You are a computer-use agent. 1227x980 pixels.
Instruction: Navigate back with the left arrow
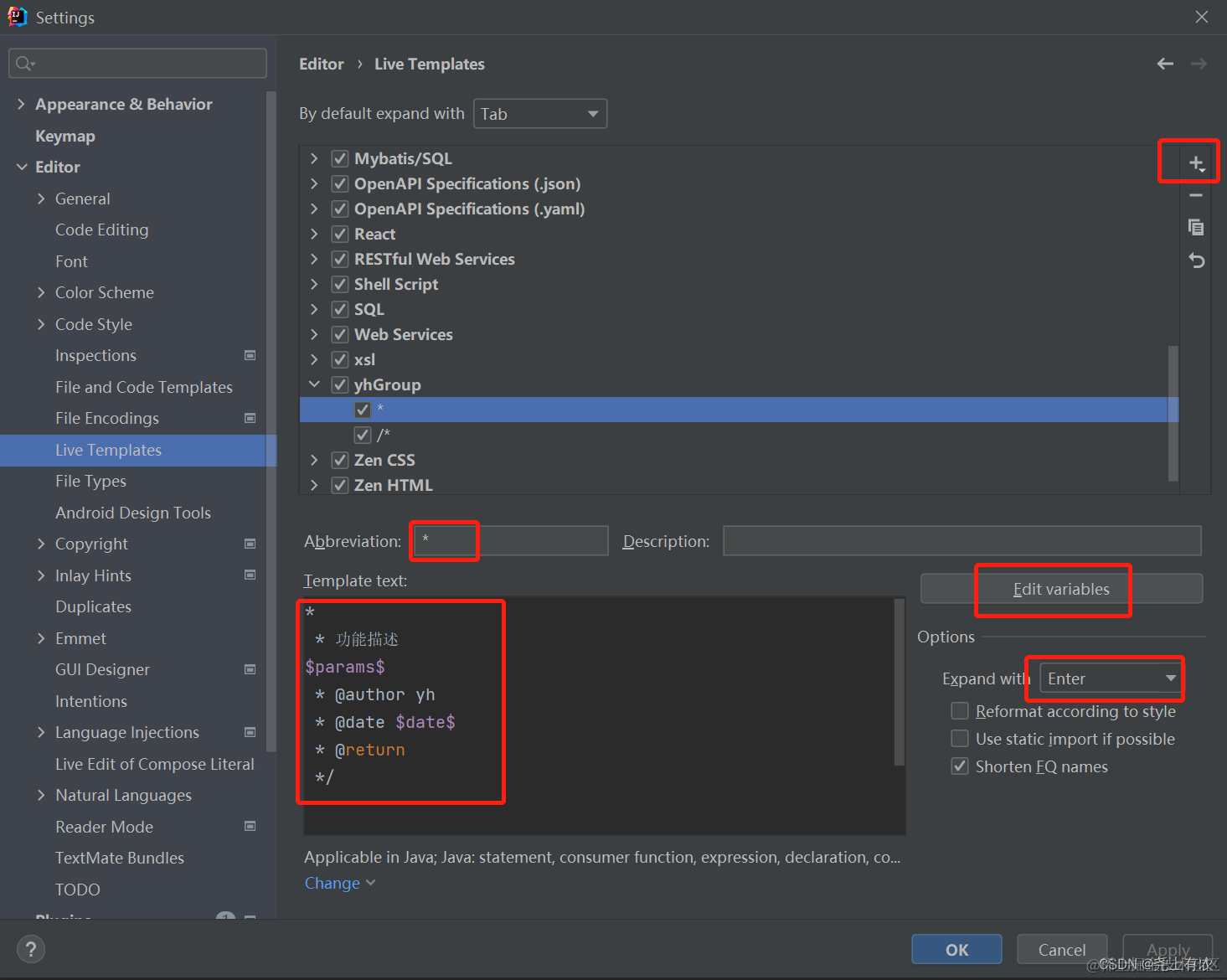click(x=1165, y=64)
